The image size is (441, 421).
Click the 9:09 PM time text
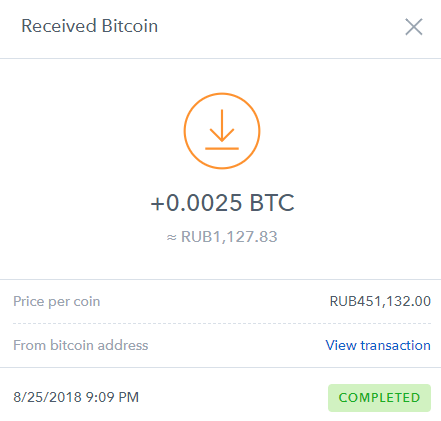click(x=112, y=397)
